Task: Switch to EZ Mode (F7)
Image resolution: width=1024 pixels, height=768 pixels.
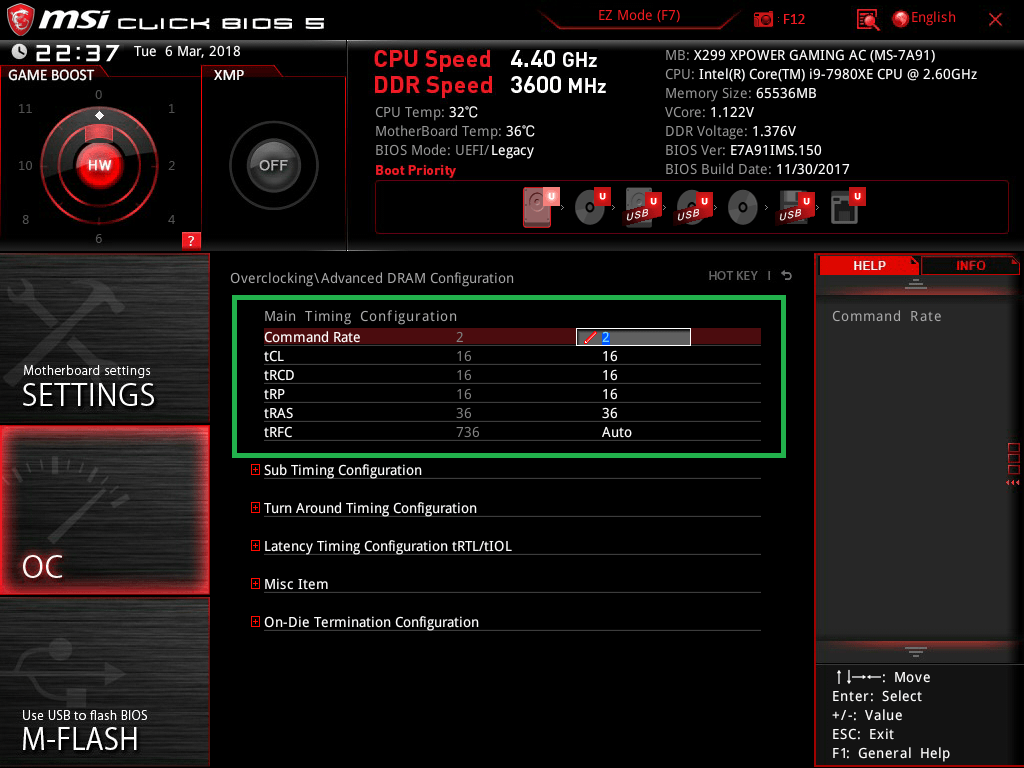Action: tap(639, 16)
